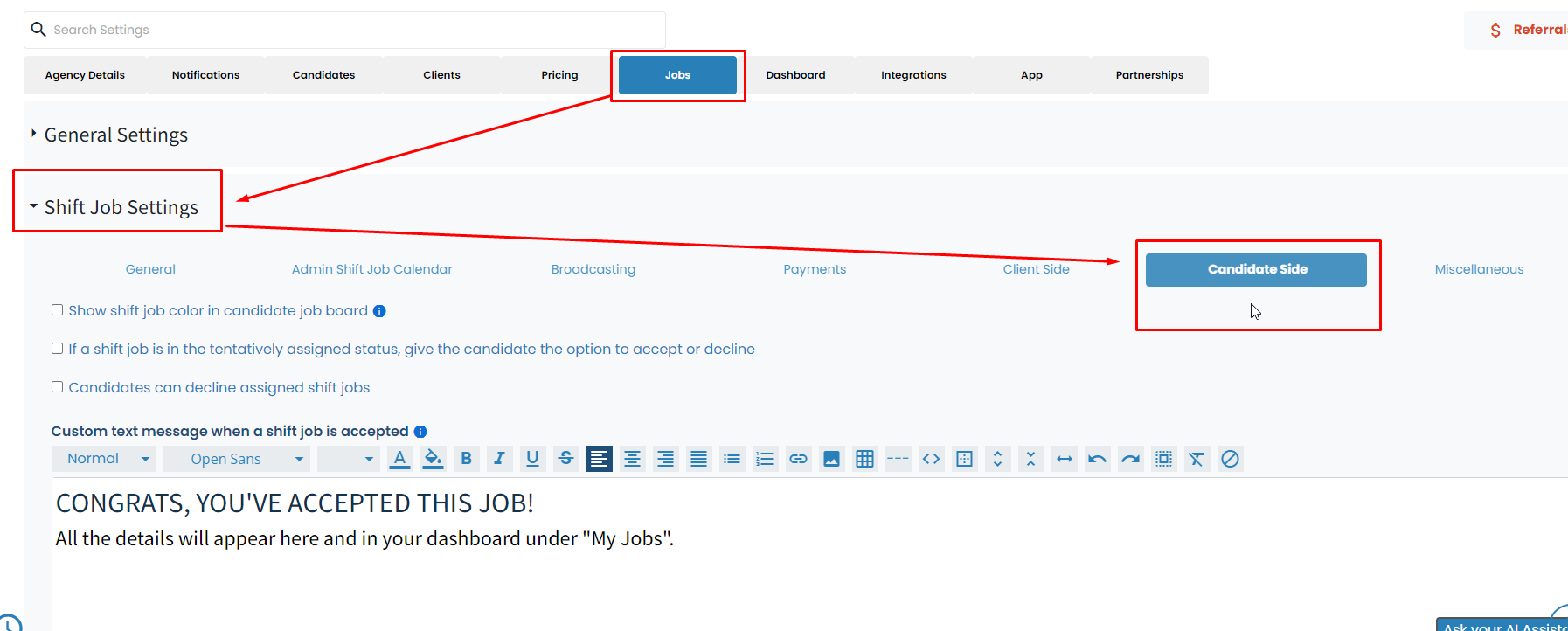1568x631 pixels.
Task: Open the font color picker
Action: coord(399,459)
